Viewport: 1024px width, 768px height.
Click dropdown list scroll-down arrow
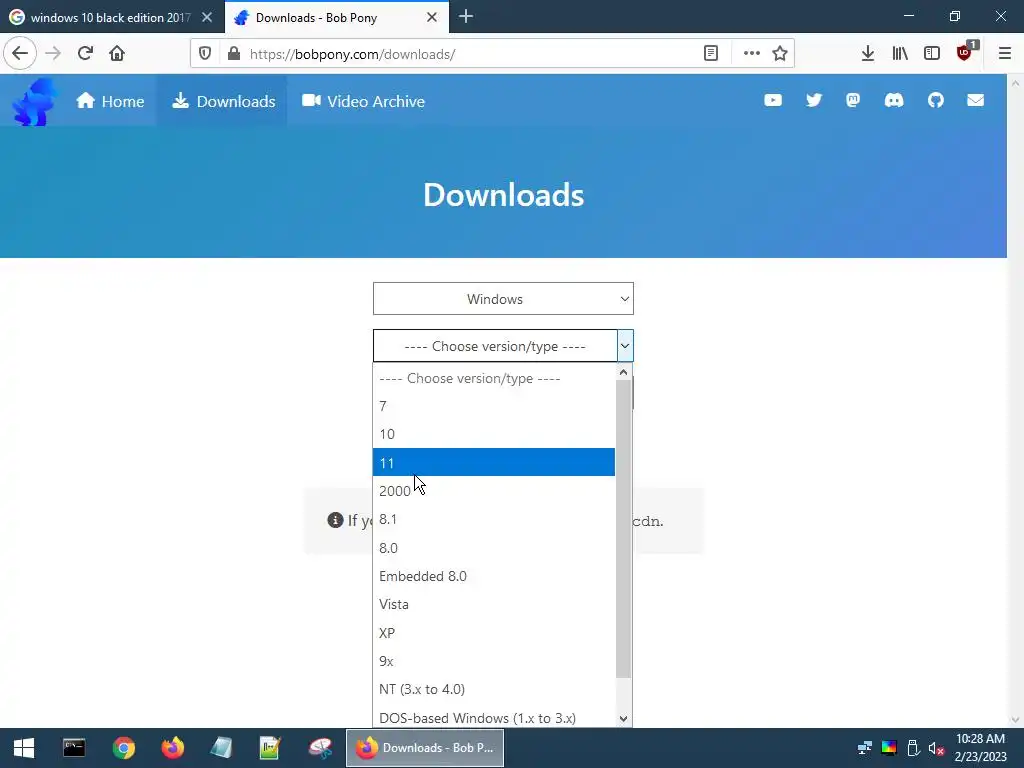pyautogui.click(x=624, y=718)
